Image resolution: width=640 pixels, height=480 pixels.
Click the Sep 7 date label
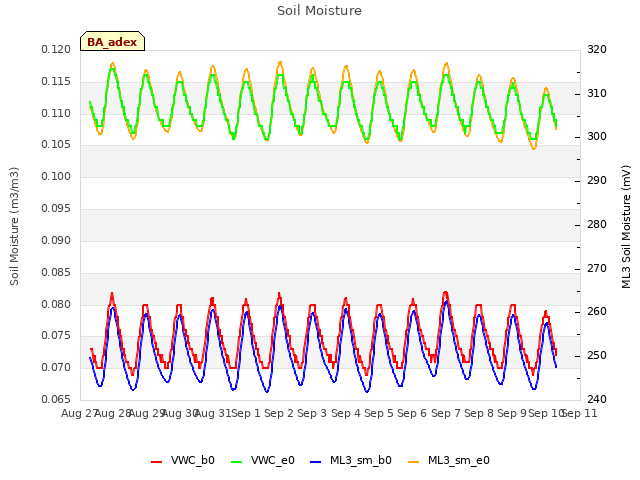[446, 413]
